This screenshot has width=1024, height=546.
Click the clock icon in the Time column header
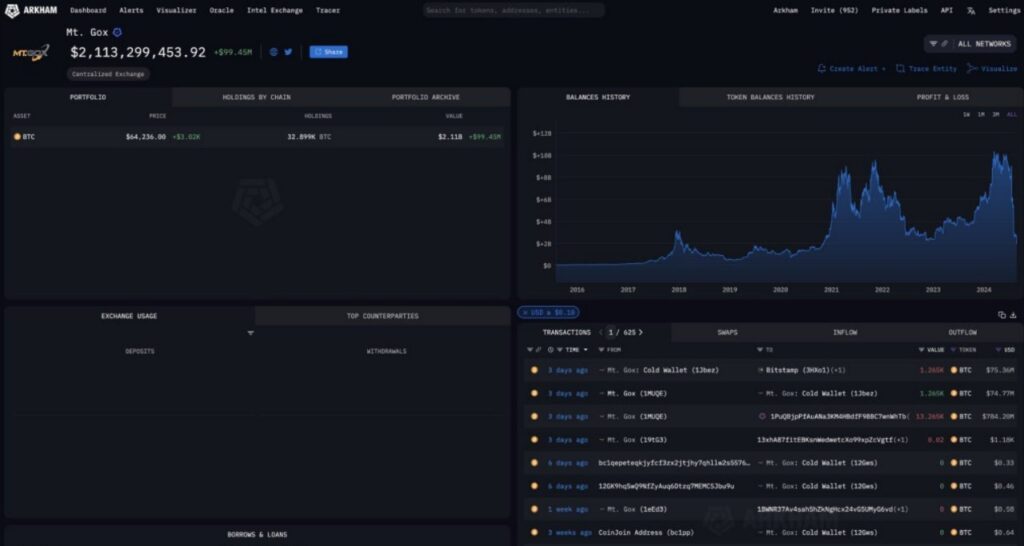(551, 350)
